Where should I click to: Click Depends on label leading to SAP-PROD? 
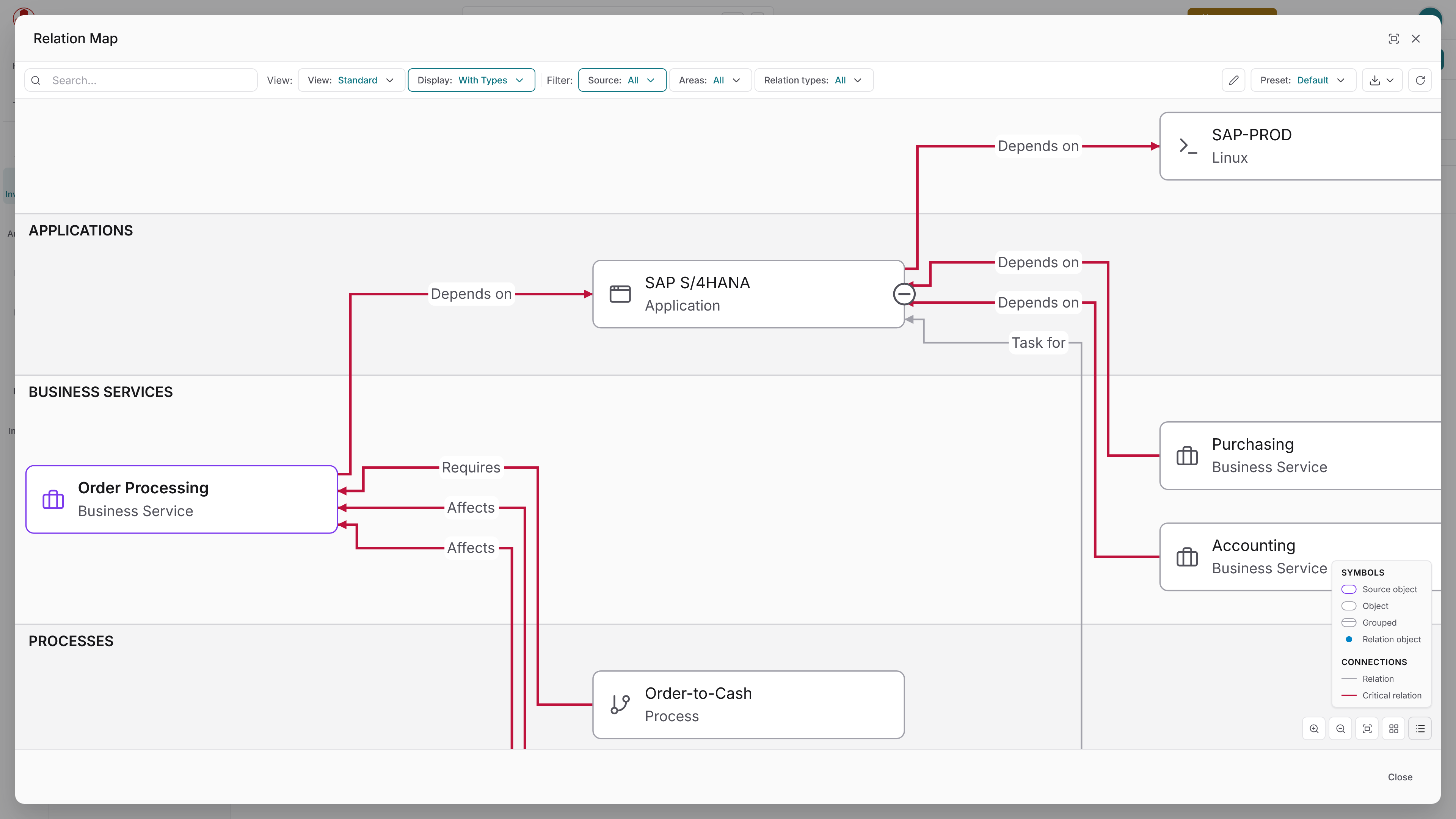pyautogui.click(x=1038, y=146)
